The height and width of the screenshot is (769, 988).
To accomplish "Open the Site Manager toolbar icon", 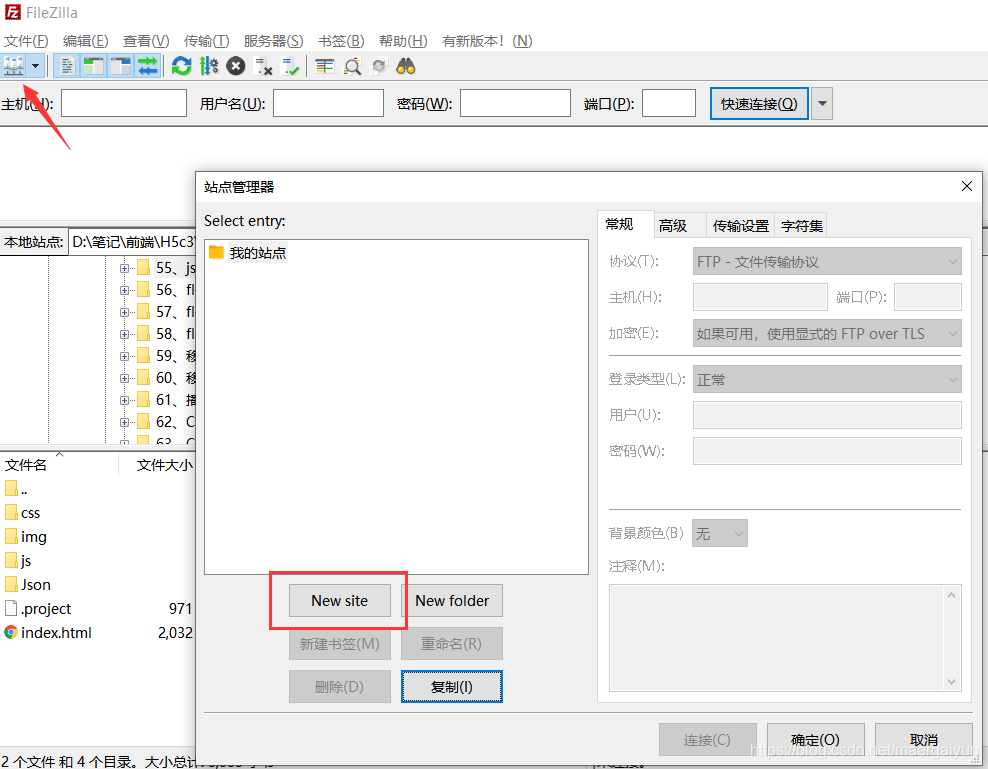I will [x=13, y=66].
